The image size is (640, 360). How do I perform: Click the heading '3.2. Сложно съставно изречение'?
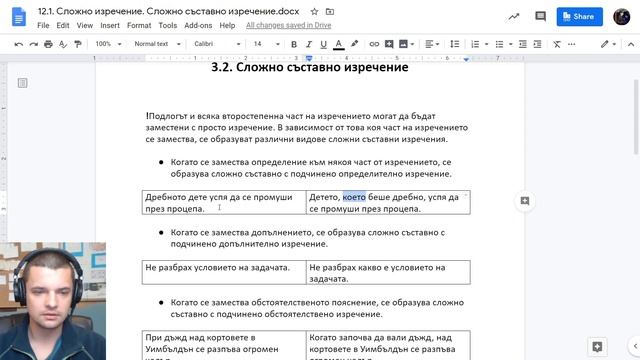[309, 67]
